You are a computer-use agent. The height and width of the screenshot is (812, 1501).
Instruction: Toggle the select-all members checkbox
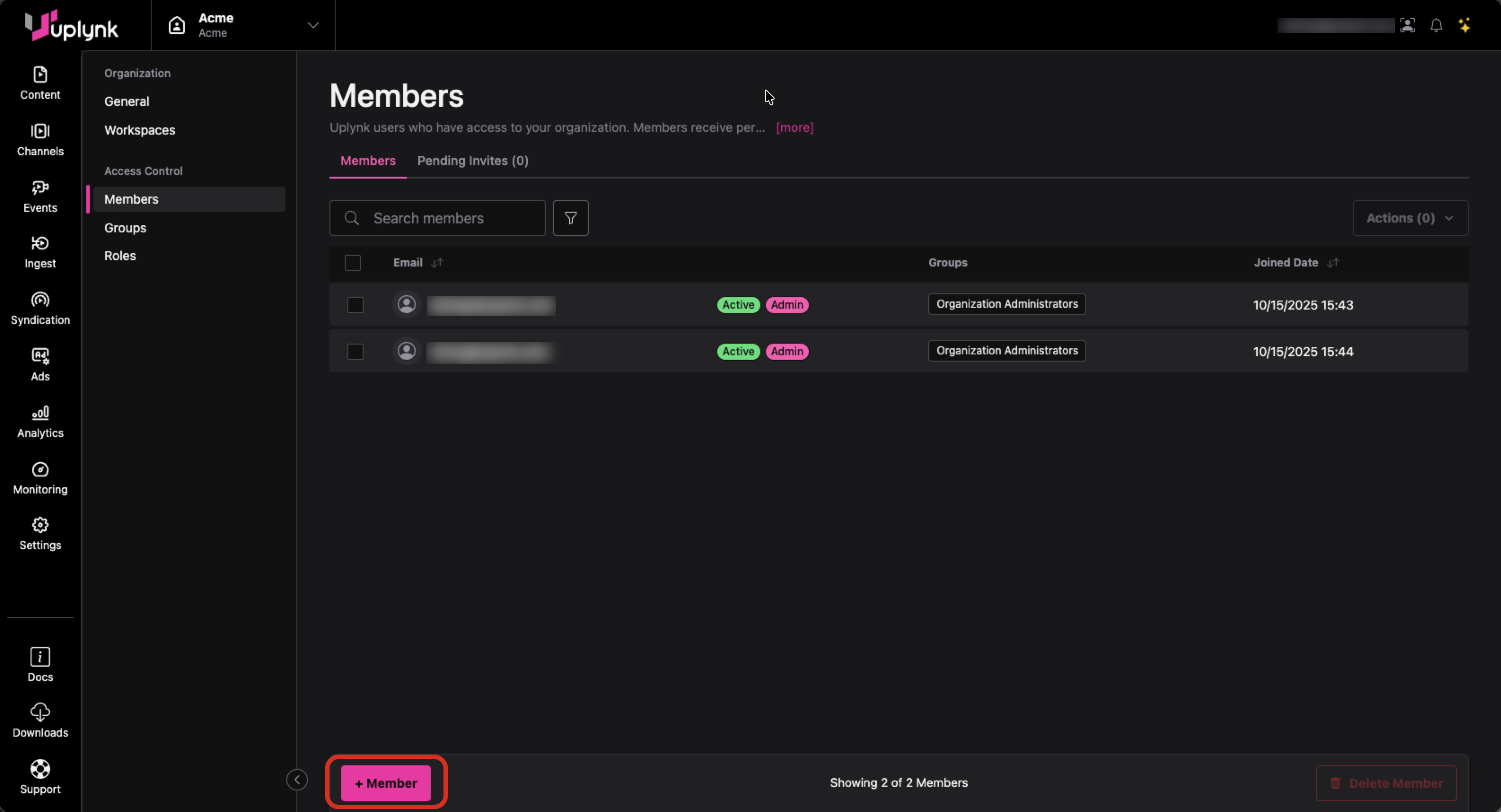pyautogui.click(x=352, y=263)
